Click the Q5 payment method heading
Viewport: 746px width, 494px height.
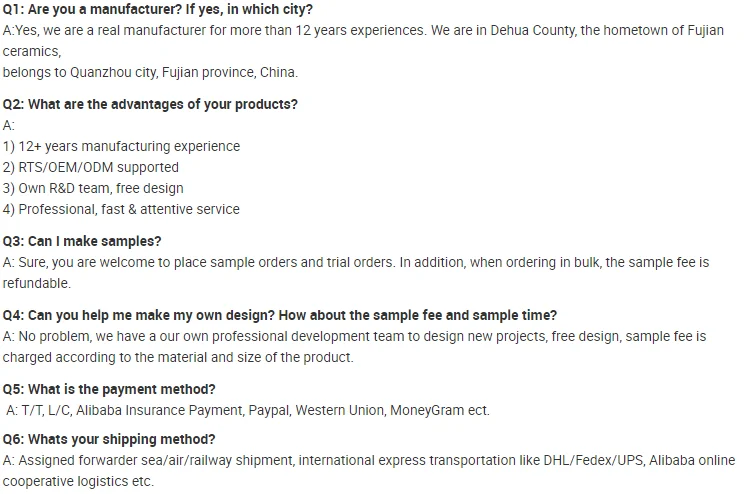click(109, 389)
